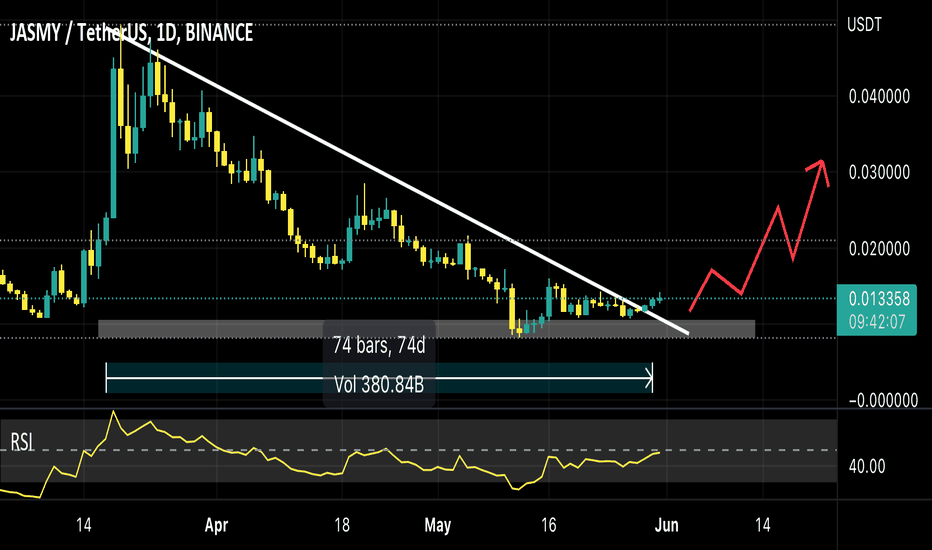Click the 0.030000 price axis label
This screenshot has width=932, height=550.
coord(879,172)
